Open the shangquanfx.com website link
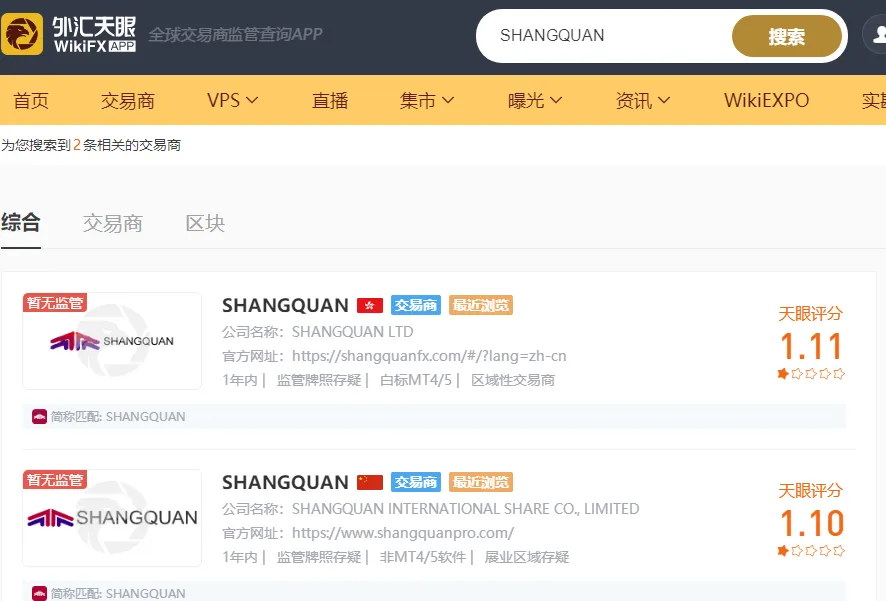 (x=429, y=356)
